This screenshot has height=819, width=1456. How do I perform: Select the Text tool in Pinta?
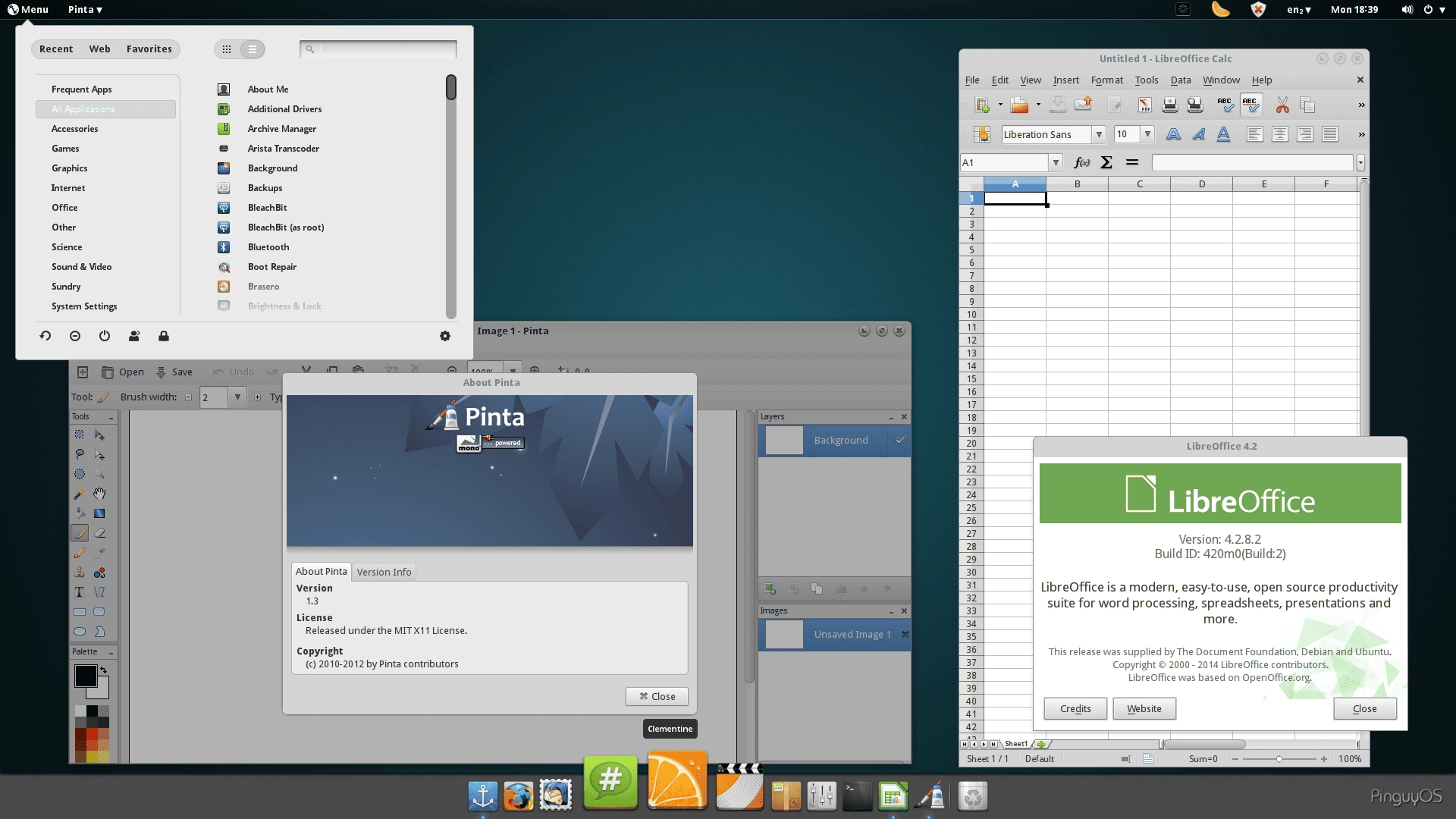(80, 592)
